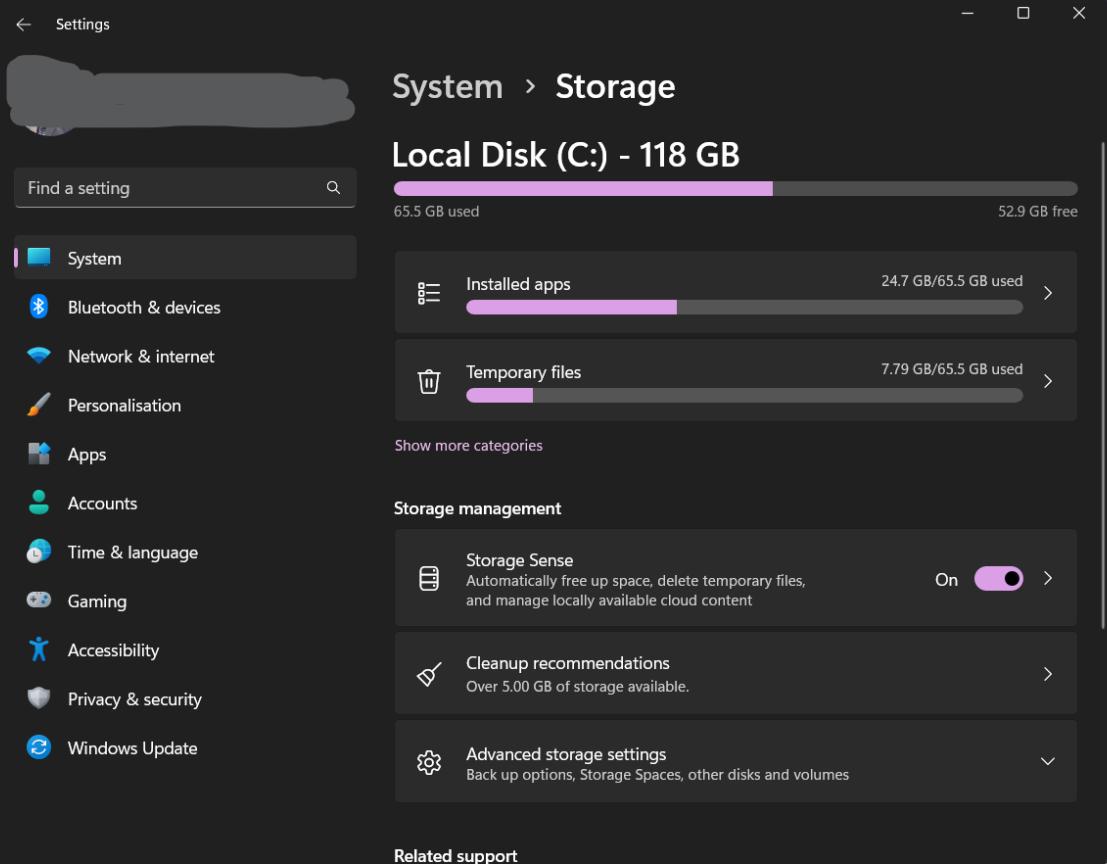Open Storage Sense details via its chevron
The image size is (1107, 864).
click(x=1047, y=579)
